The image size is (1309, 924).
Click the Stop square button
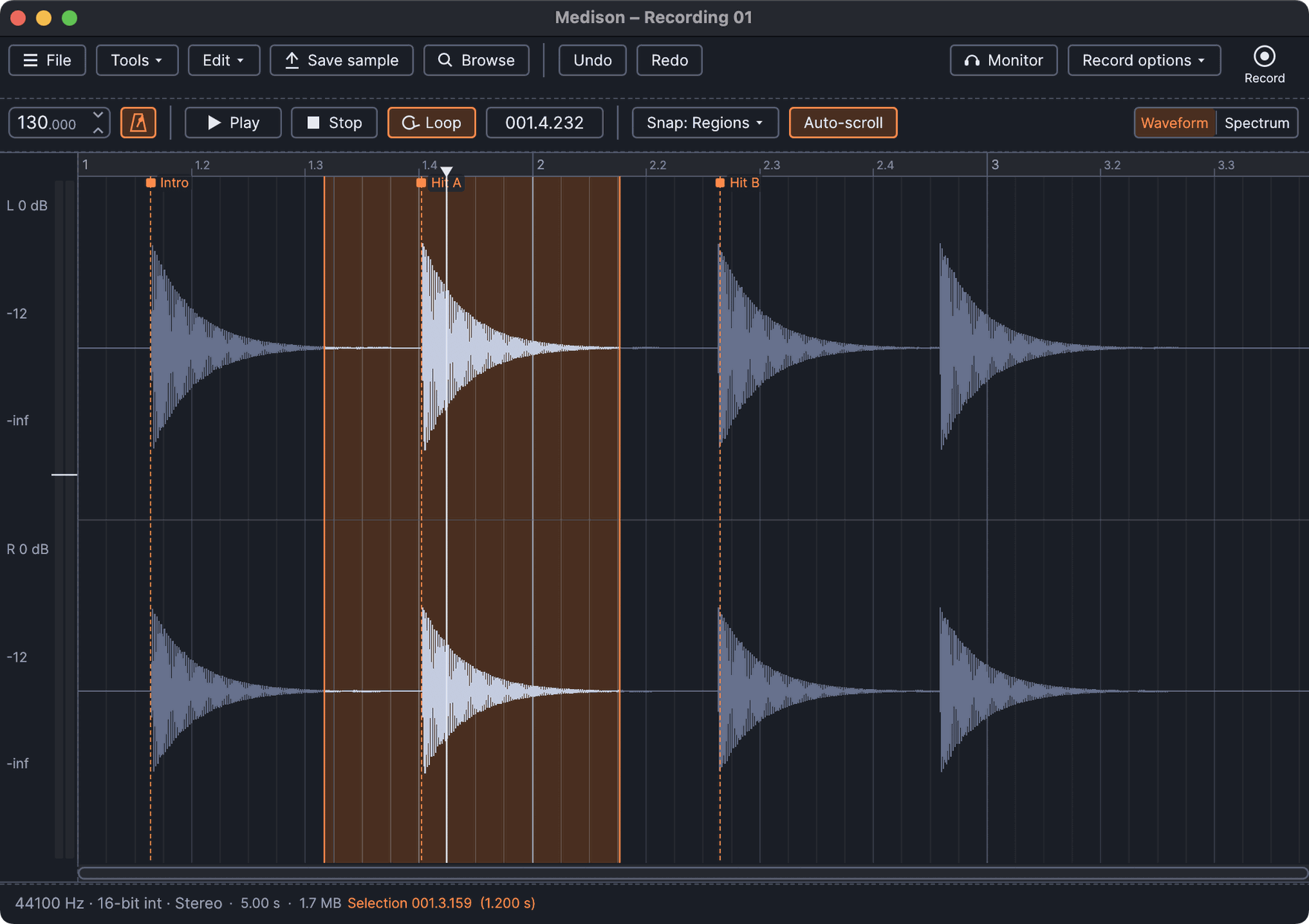coord(334,123)
